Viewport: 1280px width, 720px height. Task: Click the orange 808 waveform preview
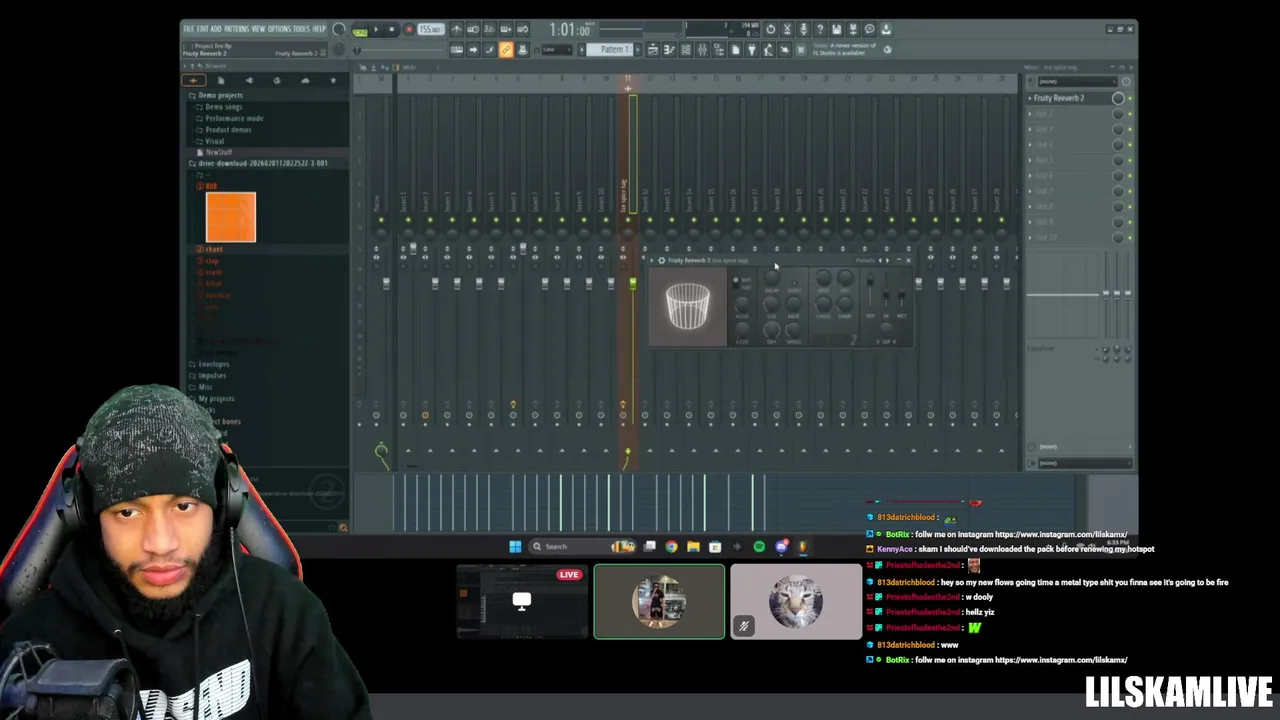tap(231, 217)
